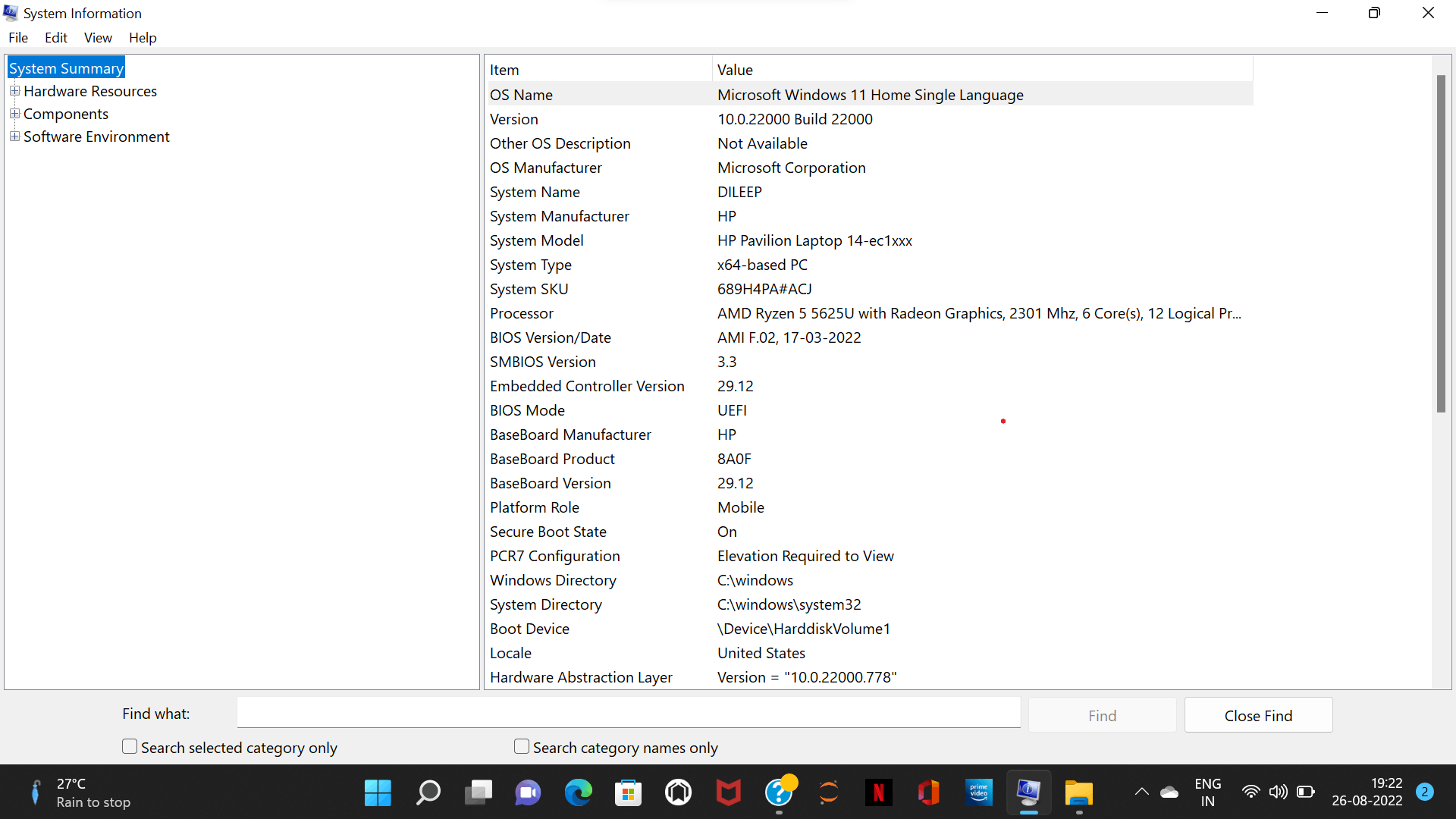
Task: Open McAfee red shield taskbar icon
Action: pyautogui.click(x=729, y=792)
